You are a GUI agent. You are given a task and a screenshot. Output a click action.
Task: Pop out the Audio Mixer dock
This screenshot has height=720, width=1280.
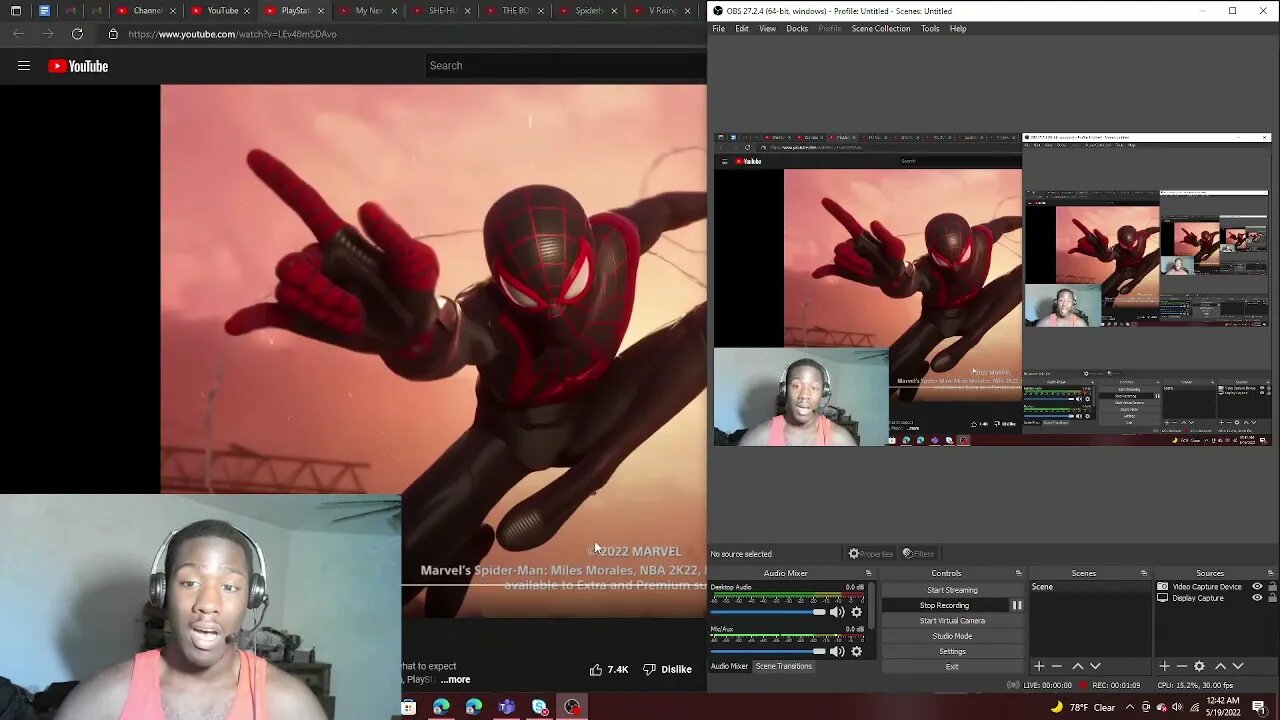868,573
